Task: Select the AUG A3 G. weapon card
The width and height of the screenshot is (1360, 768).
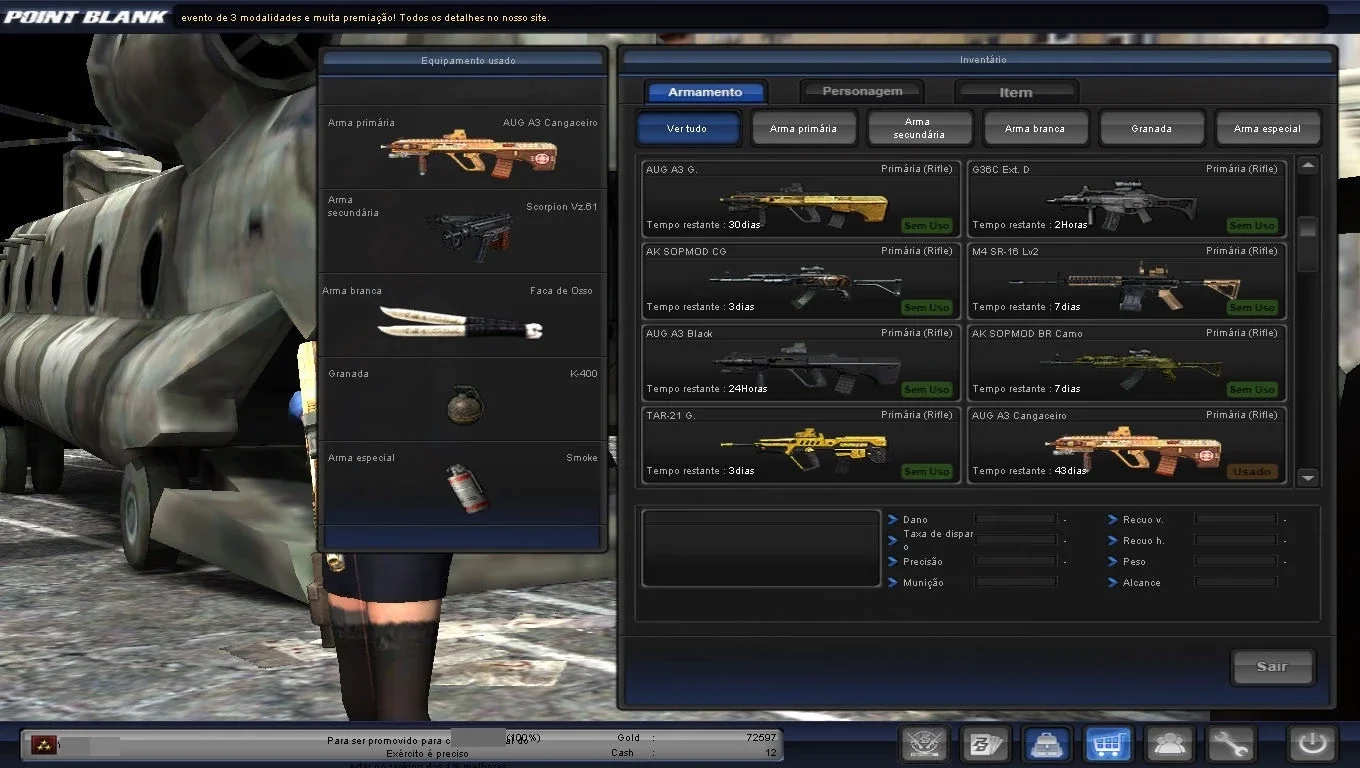Action: (x=801, y=198)
